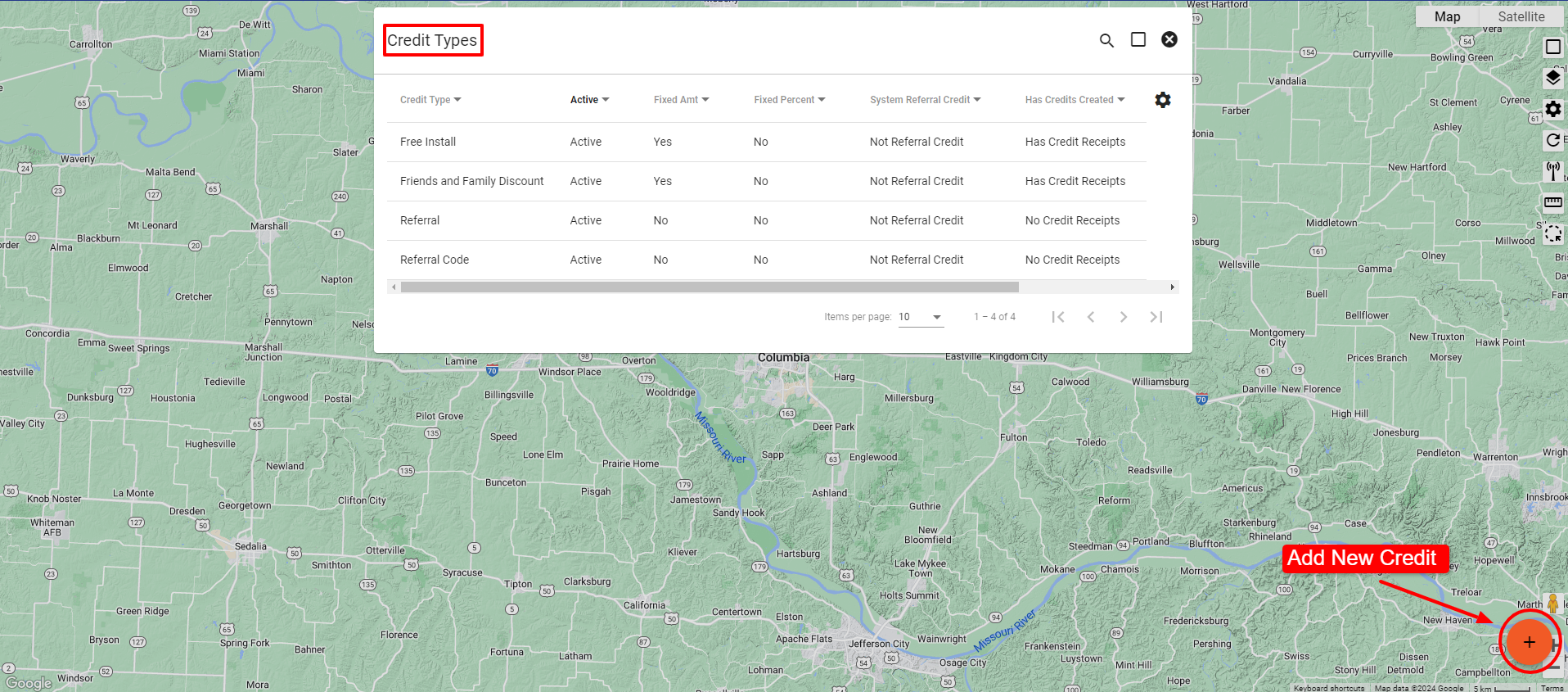Sort by Credit Type column

(430, 100)
